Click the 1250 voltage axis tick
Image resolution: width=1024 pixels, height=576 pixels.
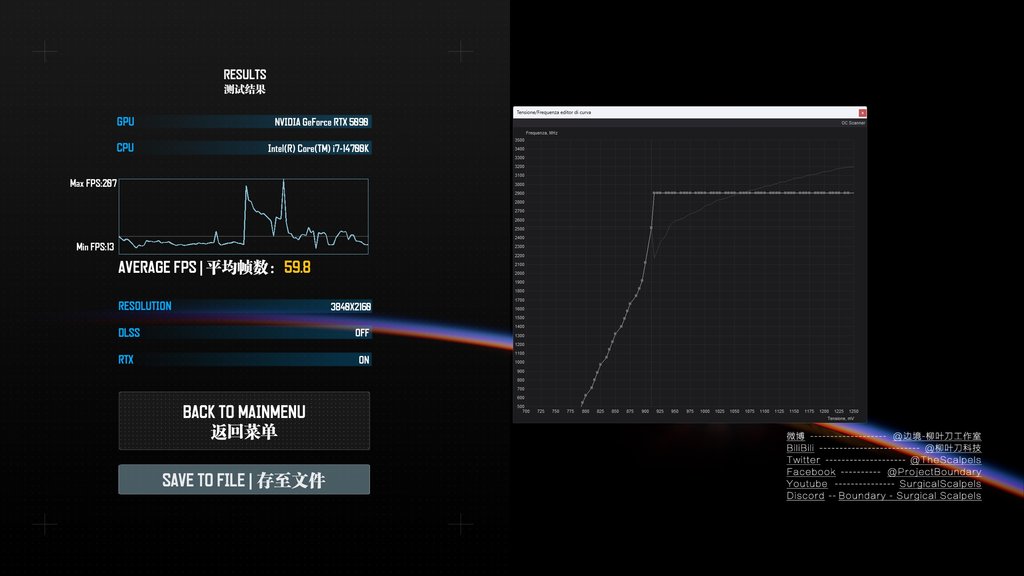[x=854, y=411]
